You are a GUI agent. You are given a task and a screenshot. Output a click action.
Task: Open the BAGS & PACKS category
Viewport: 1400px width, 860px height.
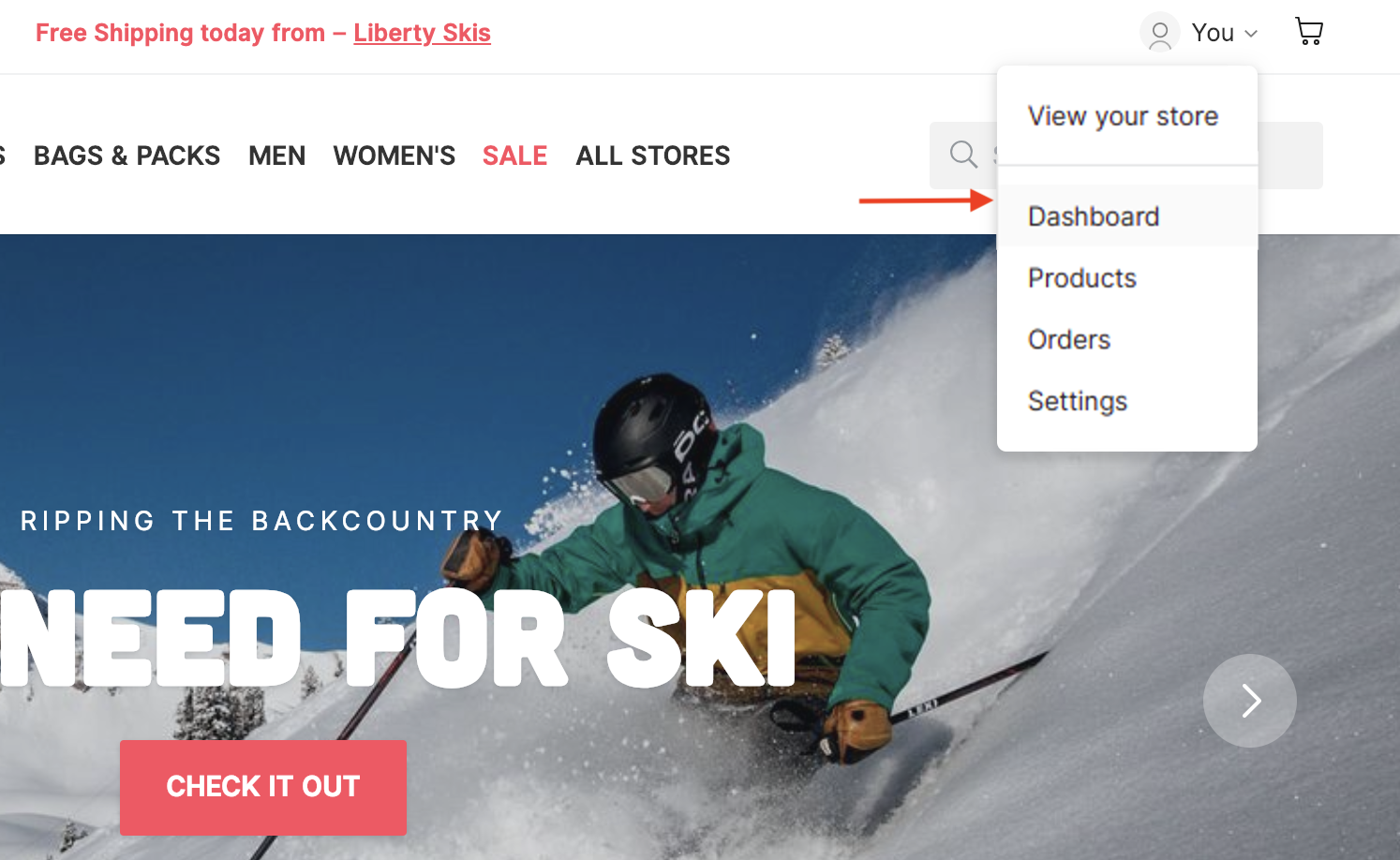[127, 156]
